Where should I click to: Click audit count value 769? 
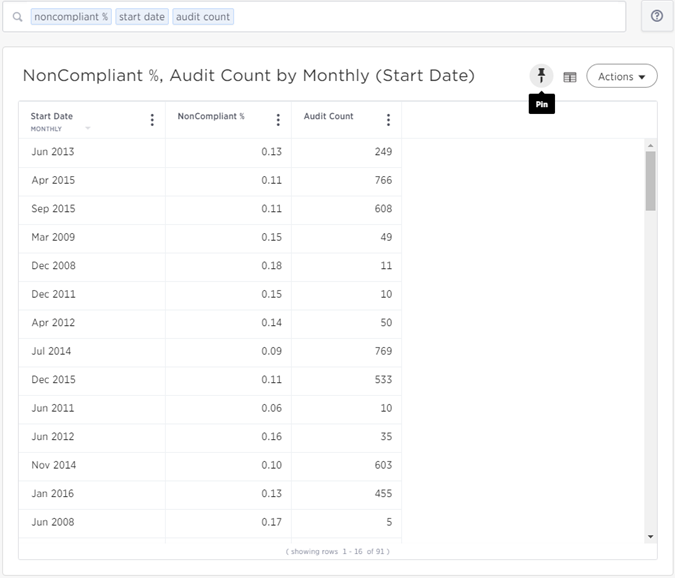383,351
